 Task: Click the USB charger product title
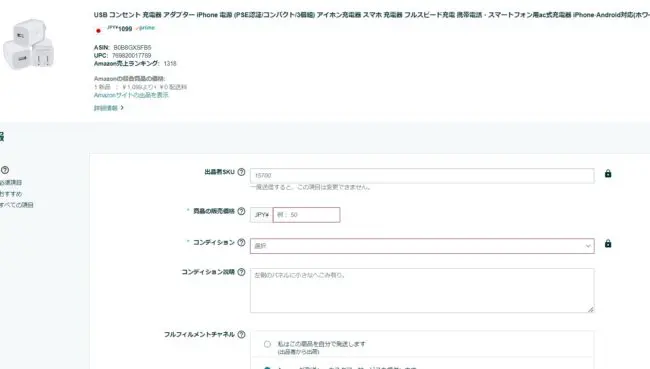click(371, 15)
